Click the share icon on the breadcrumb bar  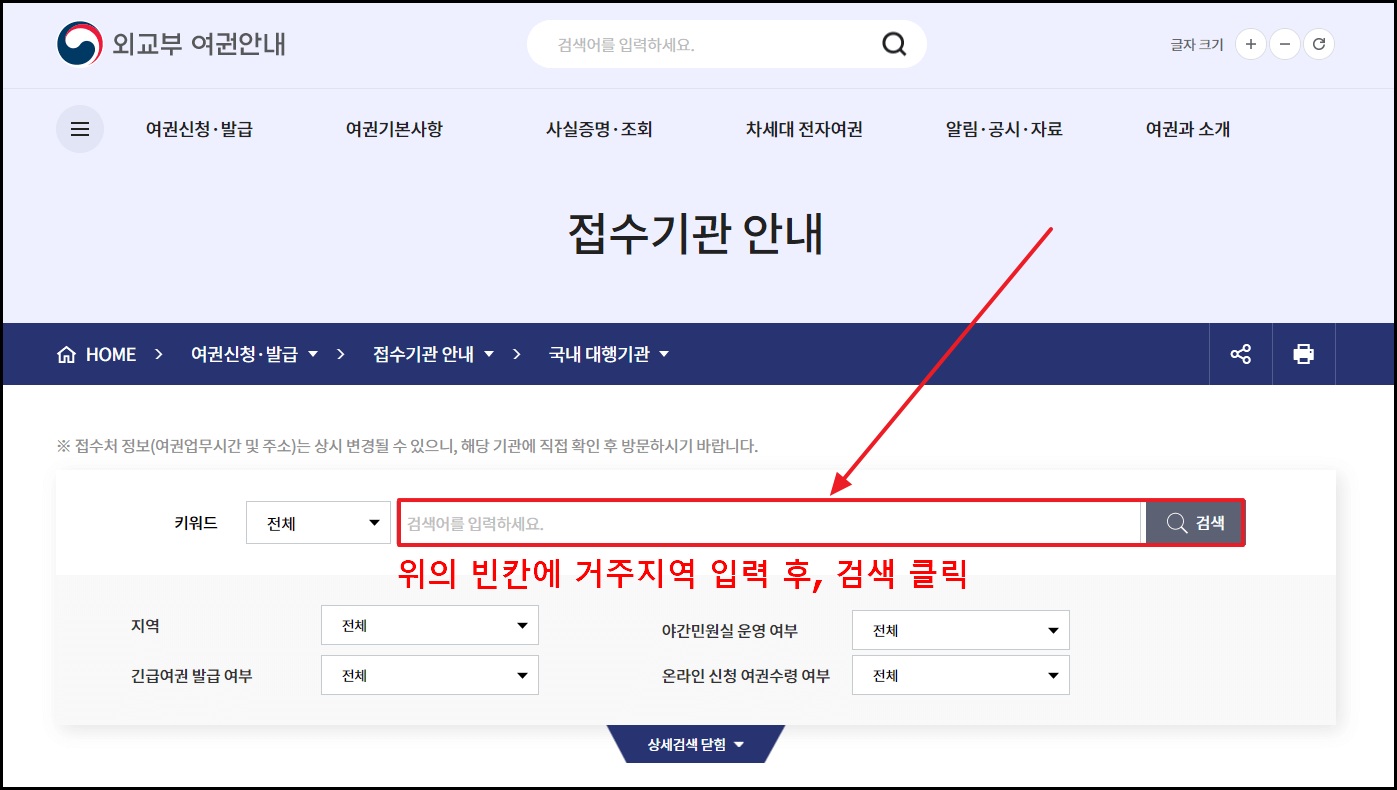pos(1240,354)
